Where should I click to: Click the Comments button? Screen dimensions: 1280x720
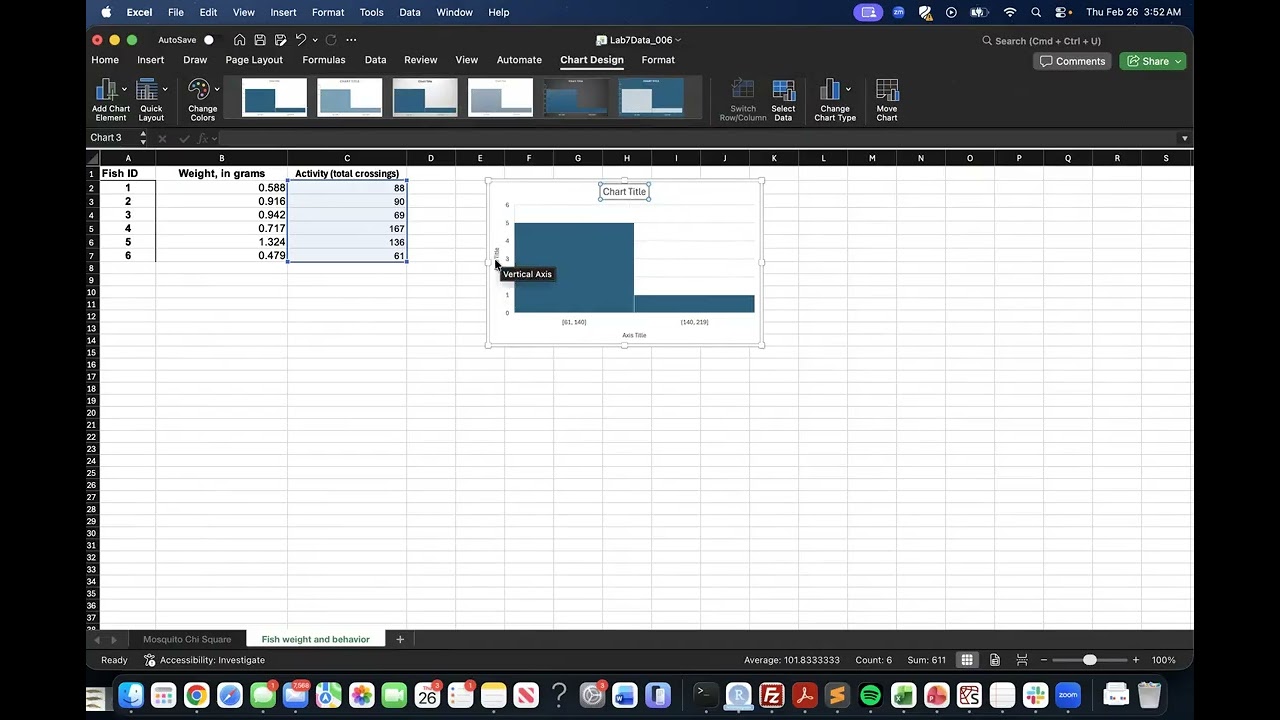[1072, 61]
